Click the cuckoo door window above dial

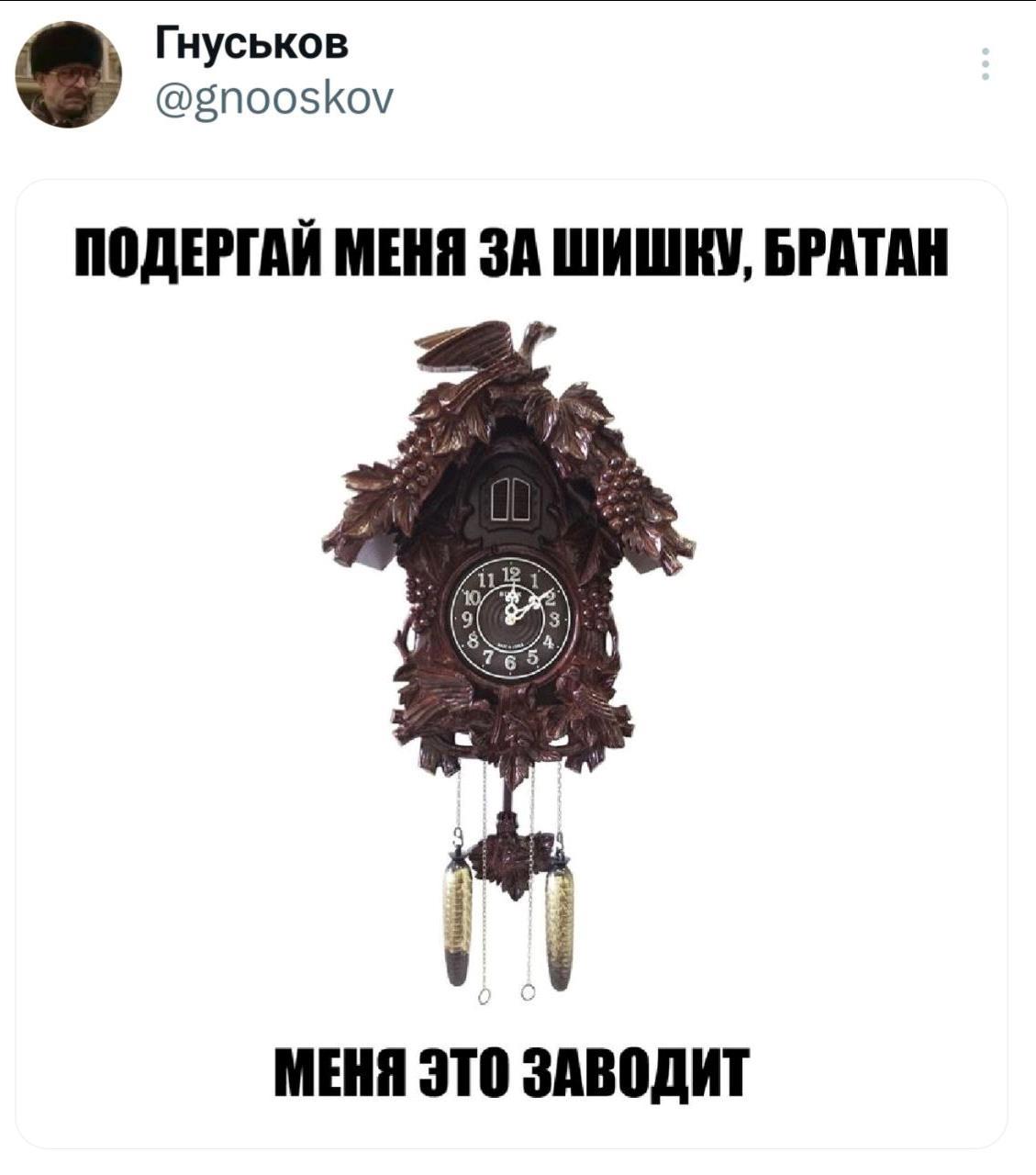coord(512,498)
